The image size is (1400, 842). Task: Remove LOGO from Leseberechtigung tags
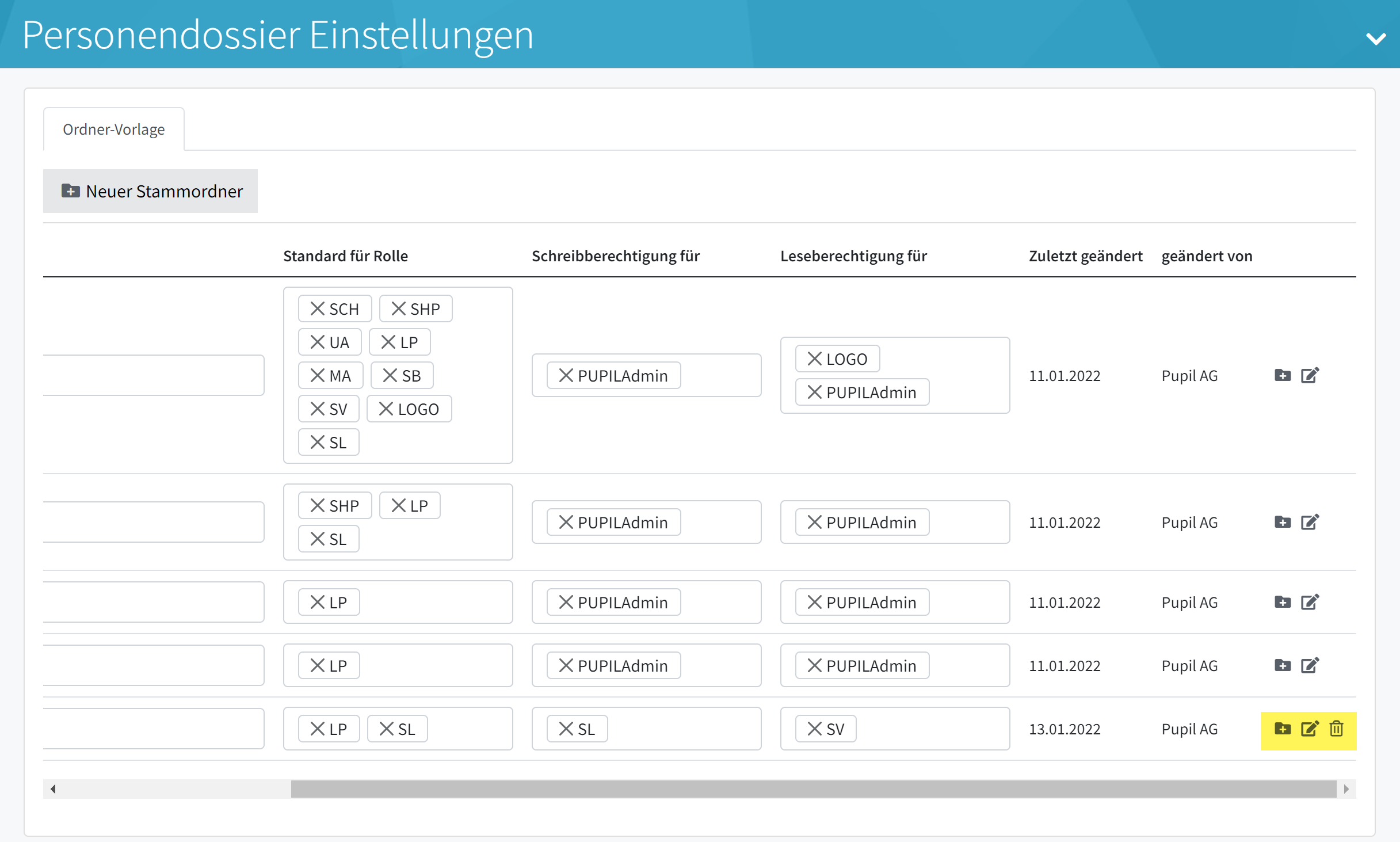coord(814,359)
